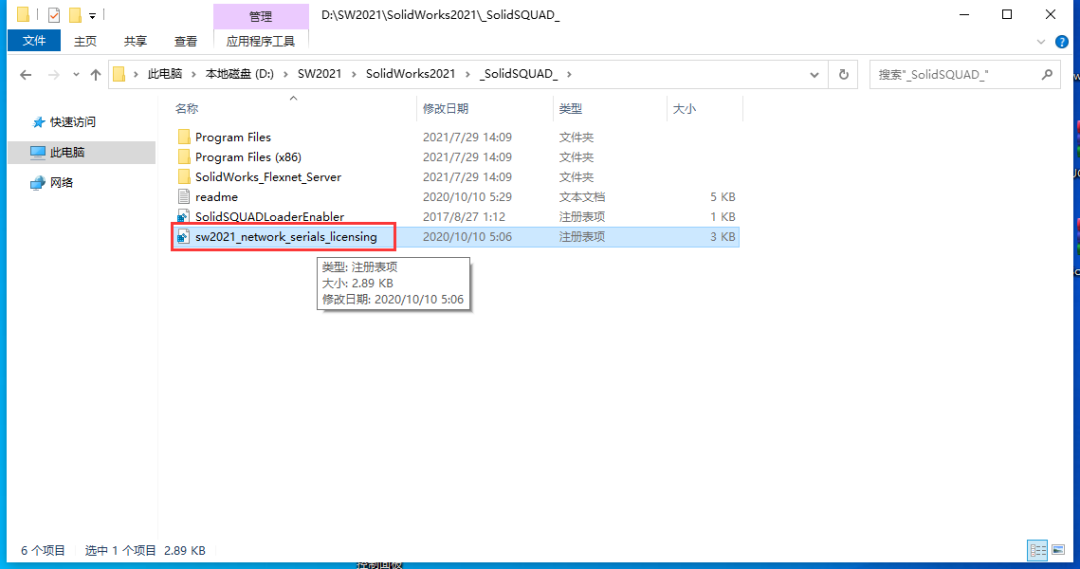Sort by the 名称 column header
Screen dimensions: 1080x569
click(x=186, y=109)
